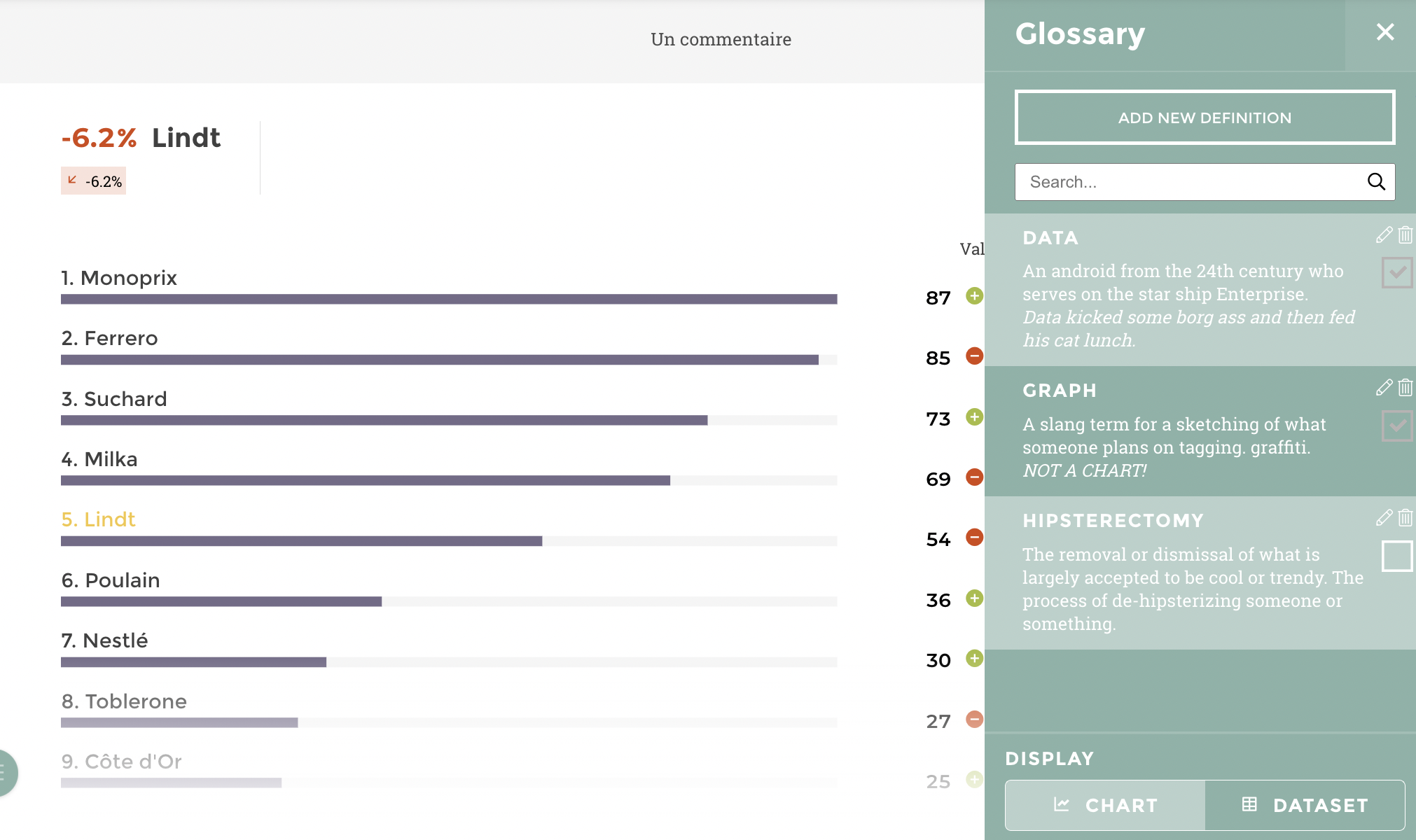
Task: Toggle the GRAPH definition checkbox
Action: 1397,426
